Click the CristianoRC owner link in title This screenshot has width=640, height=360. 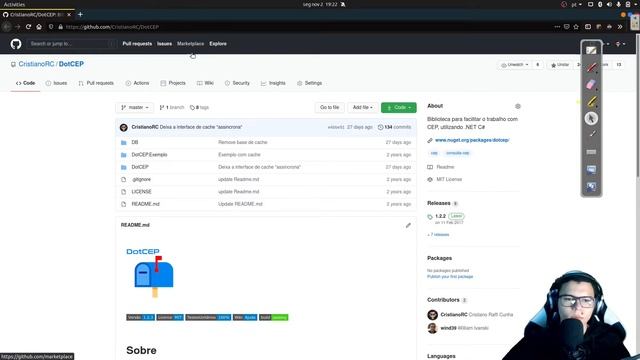click(x=36, y=64)
